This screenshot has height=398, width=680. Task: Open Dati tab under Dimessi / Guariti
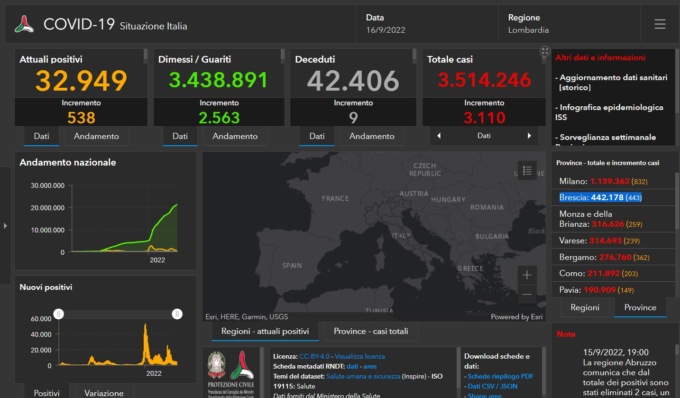click(x=180, y=136)
